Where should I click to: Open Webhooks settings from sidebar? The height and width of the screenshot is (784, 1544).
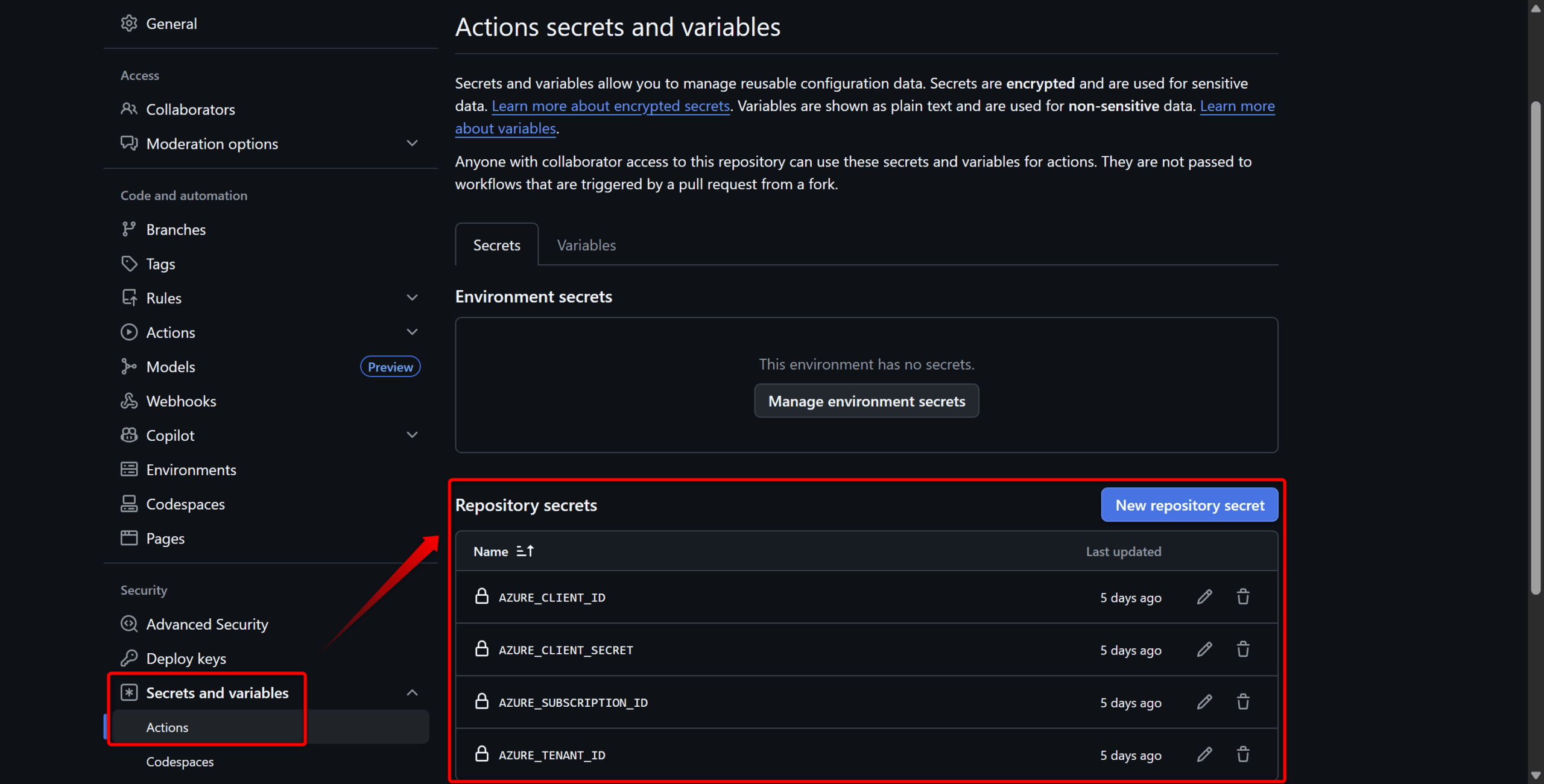(x=181, y=401)
